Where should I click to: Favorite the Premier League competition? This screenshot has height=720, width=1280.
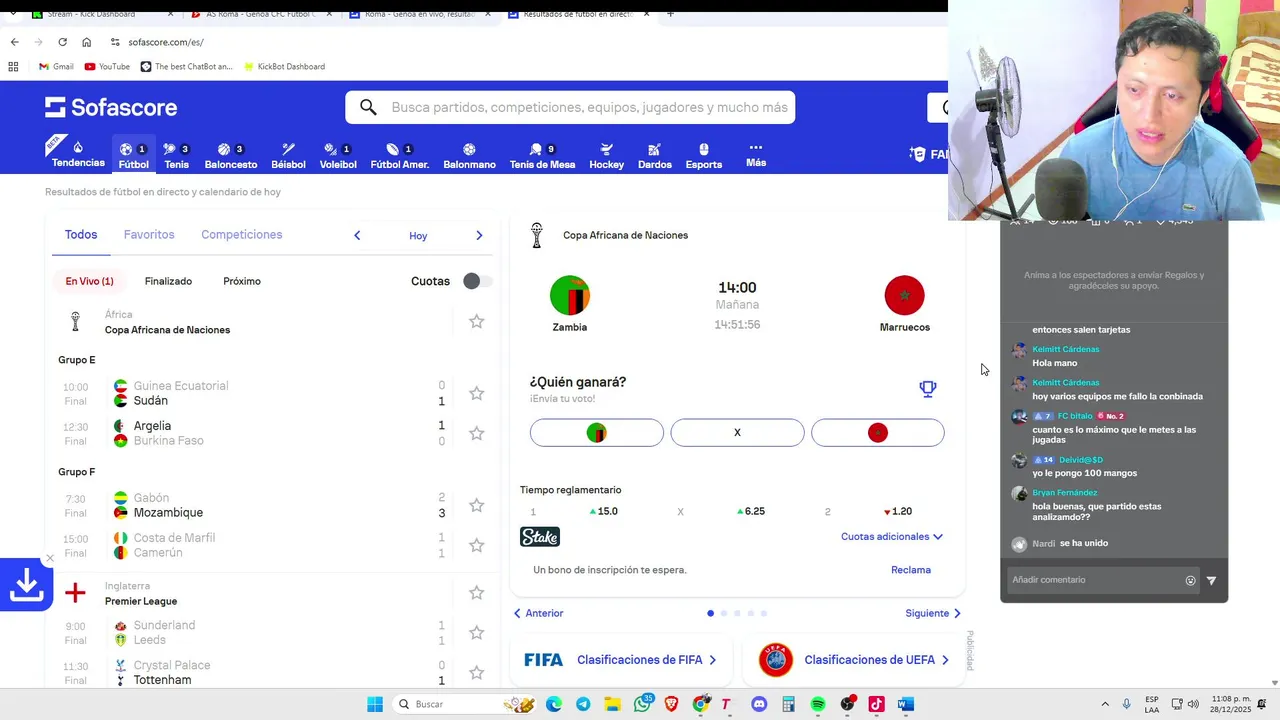coord(477,593)
